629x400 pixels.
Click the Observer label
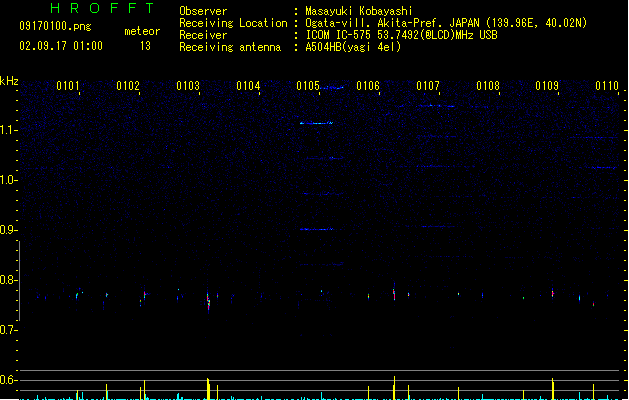pyautogui.click(x=203, y=11)
